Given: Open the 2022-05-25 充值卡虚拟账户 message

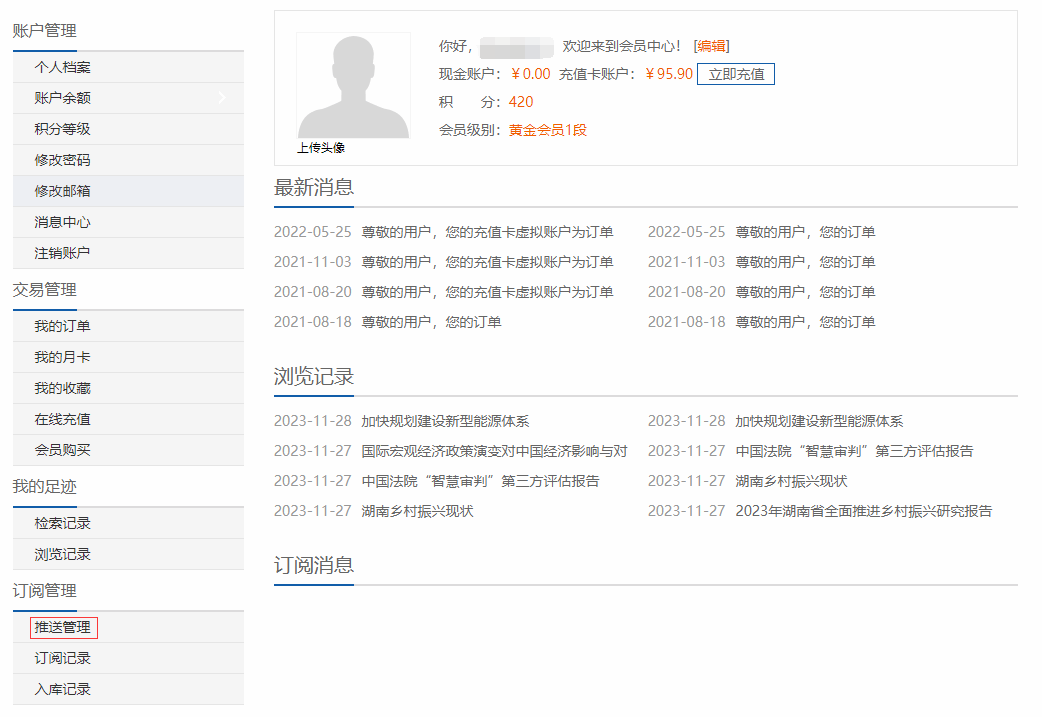Looking at the screenshot, I should tap(487, 232).
